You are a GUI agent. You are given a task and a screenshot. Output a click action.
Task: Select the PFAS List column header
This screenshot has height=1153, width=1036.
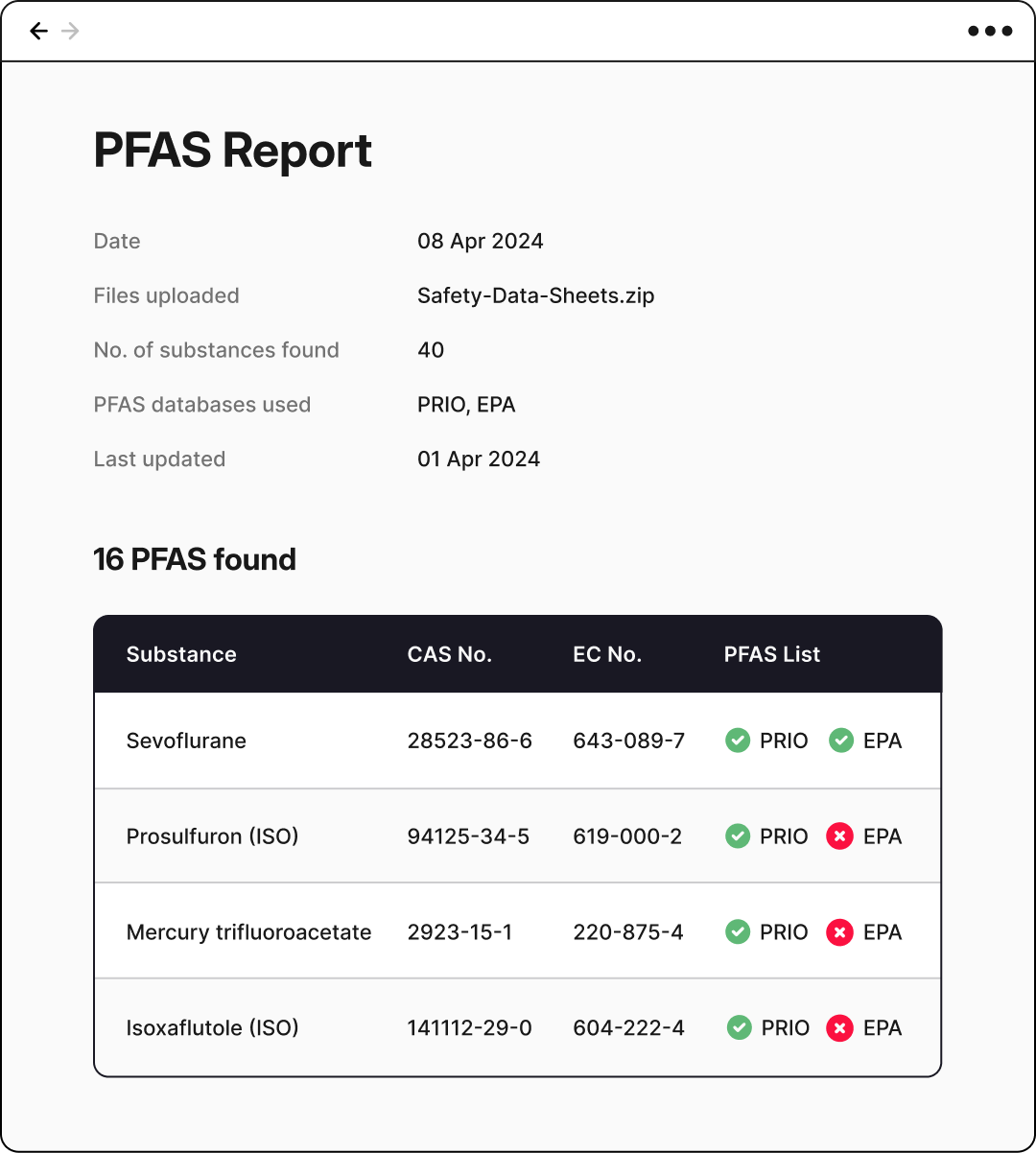tap(772, 654)
